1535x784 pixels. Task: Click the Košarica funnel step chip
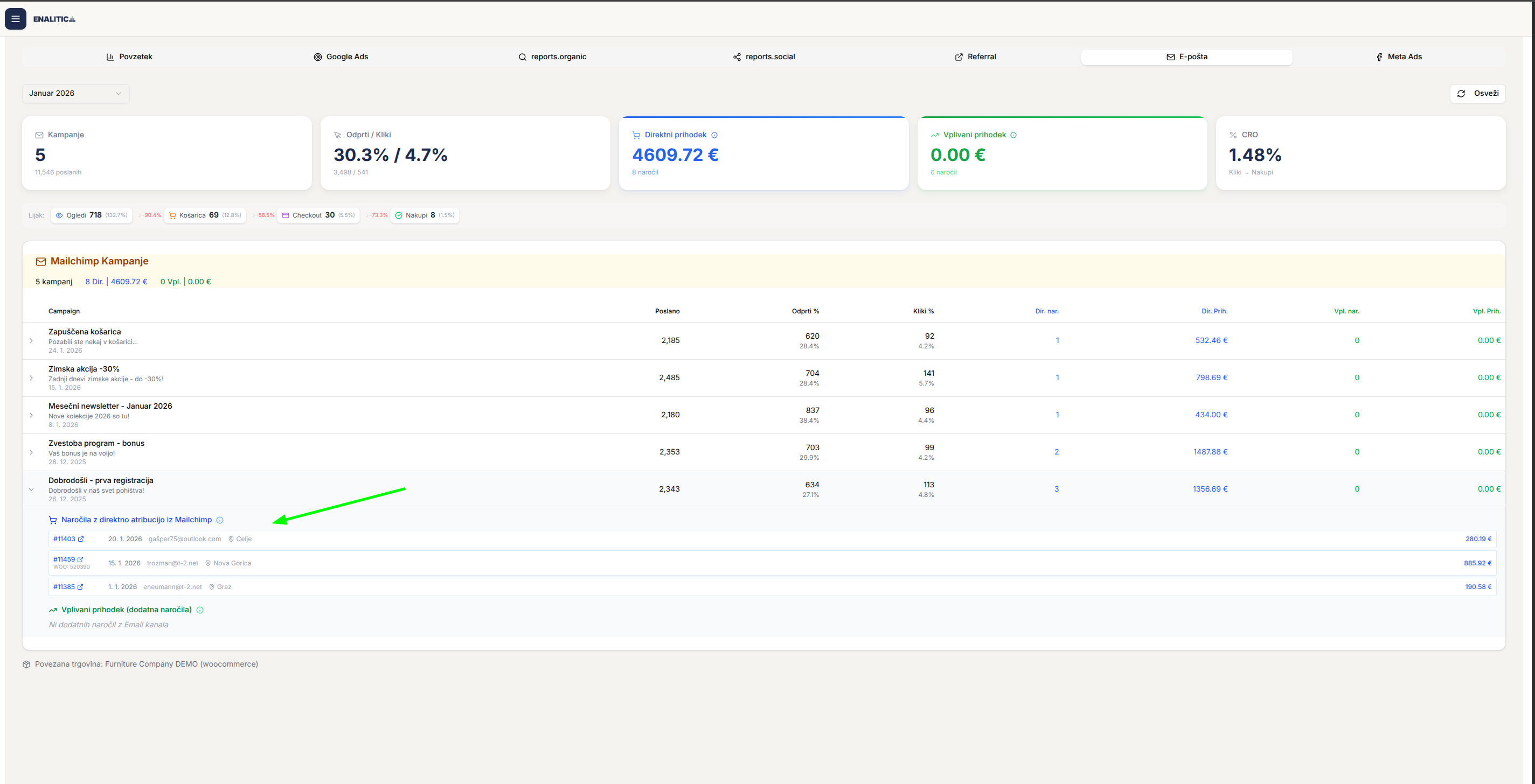click(205, 216)
